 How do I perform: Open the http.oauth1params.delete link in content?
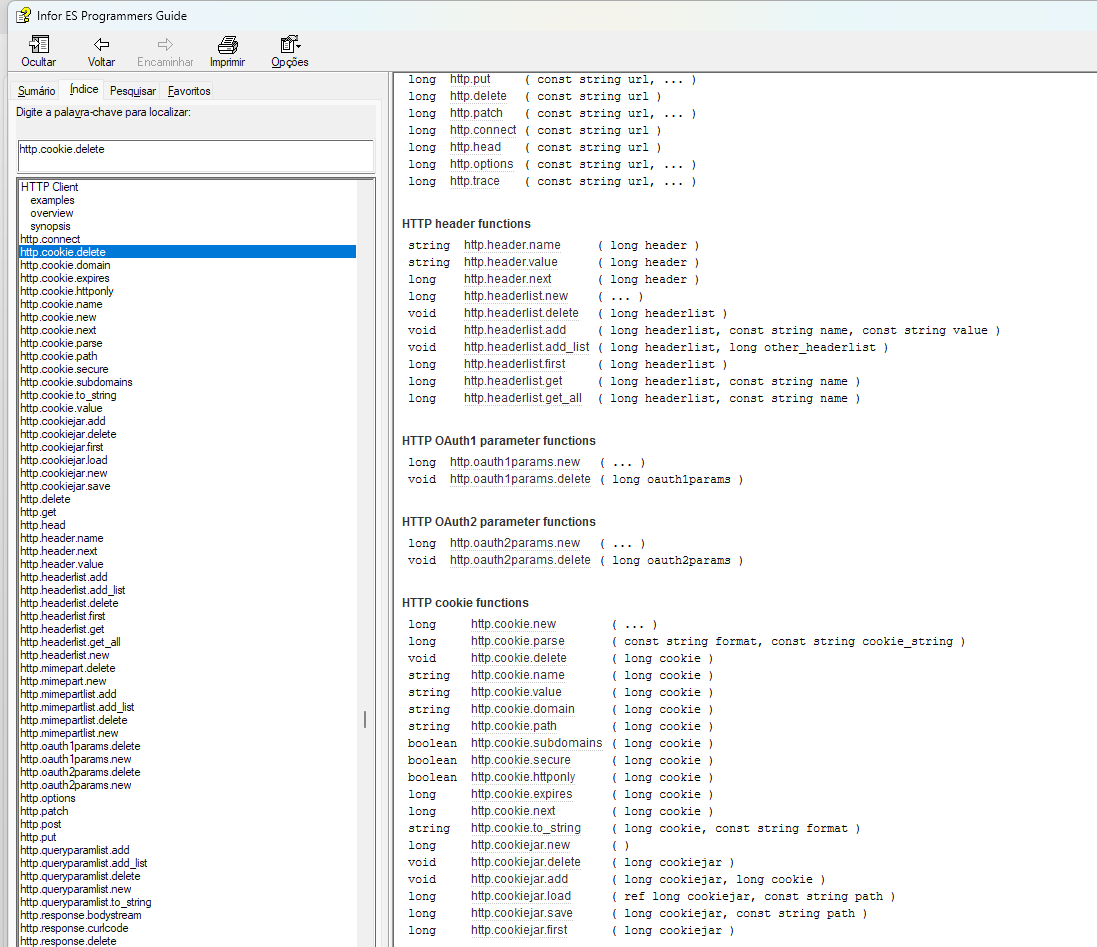coord(521,479)
